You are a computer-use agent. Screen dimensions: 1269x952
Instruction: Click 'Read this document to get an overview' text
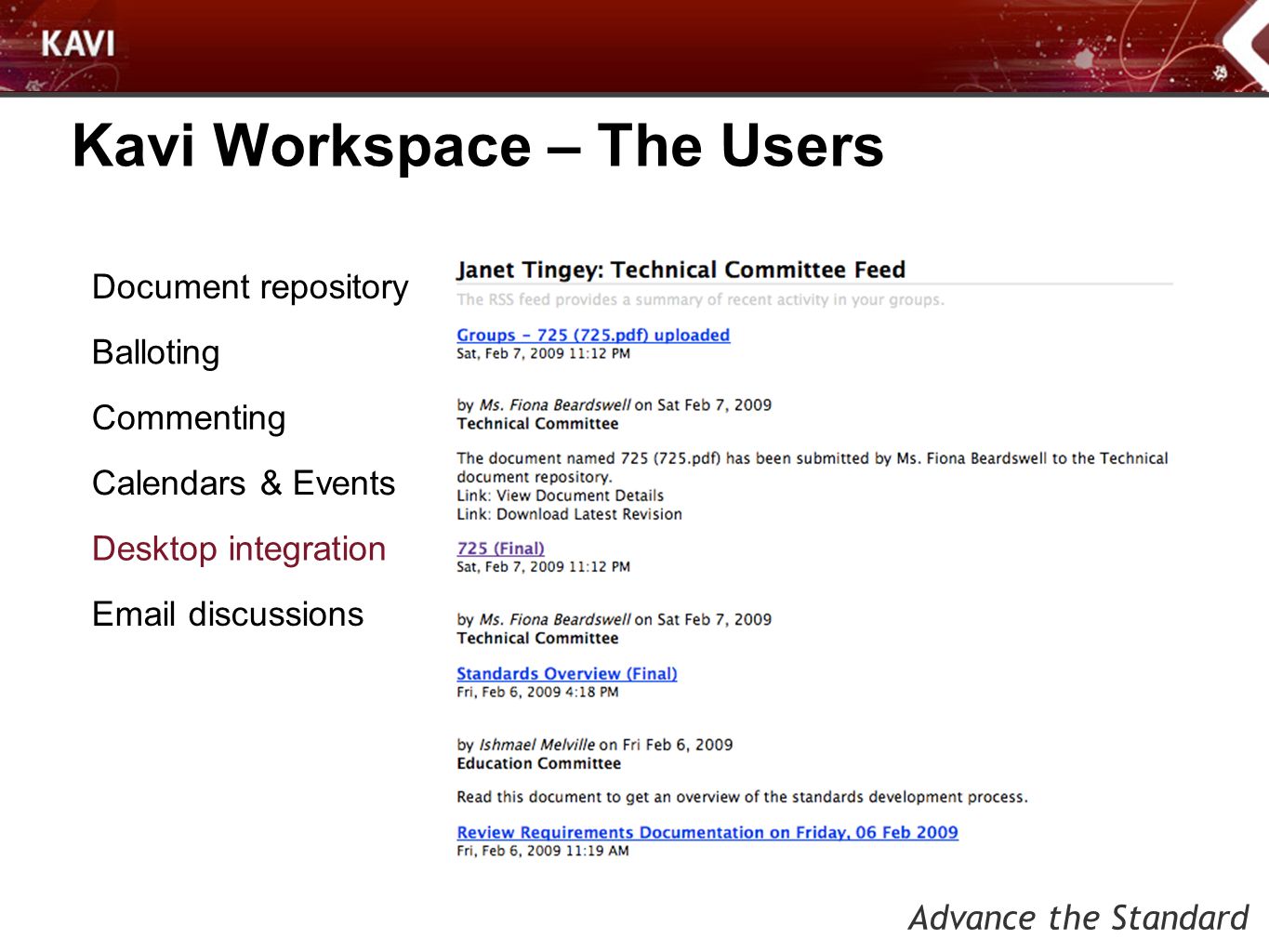tap(742, 797)
